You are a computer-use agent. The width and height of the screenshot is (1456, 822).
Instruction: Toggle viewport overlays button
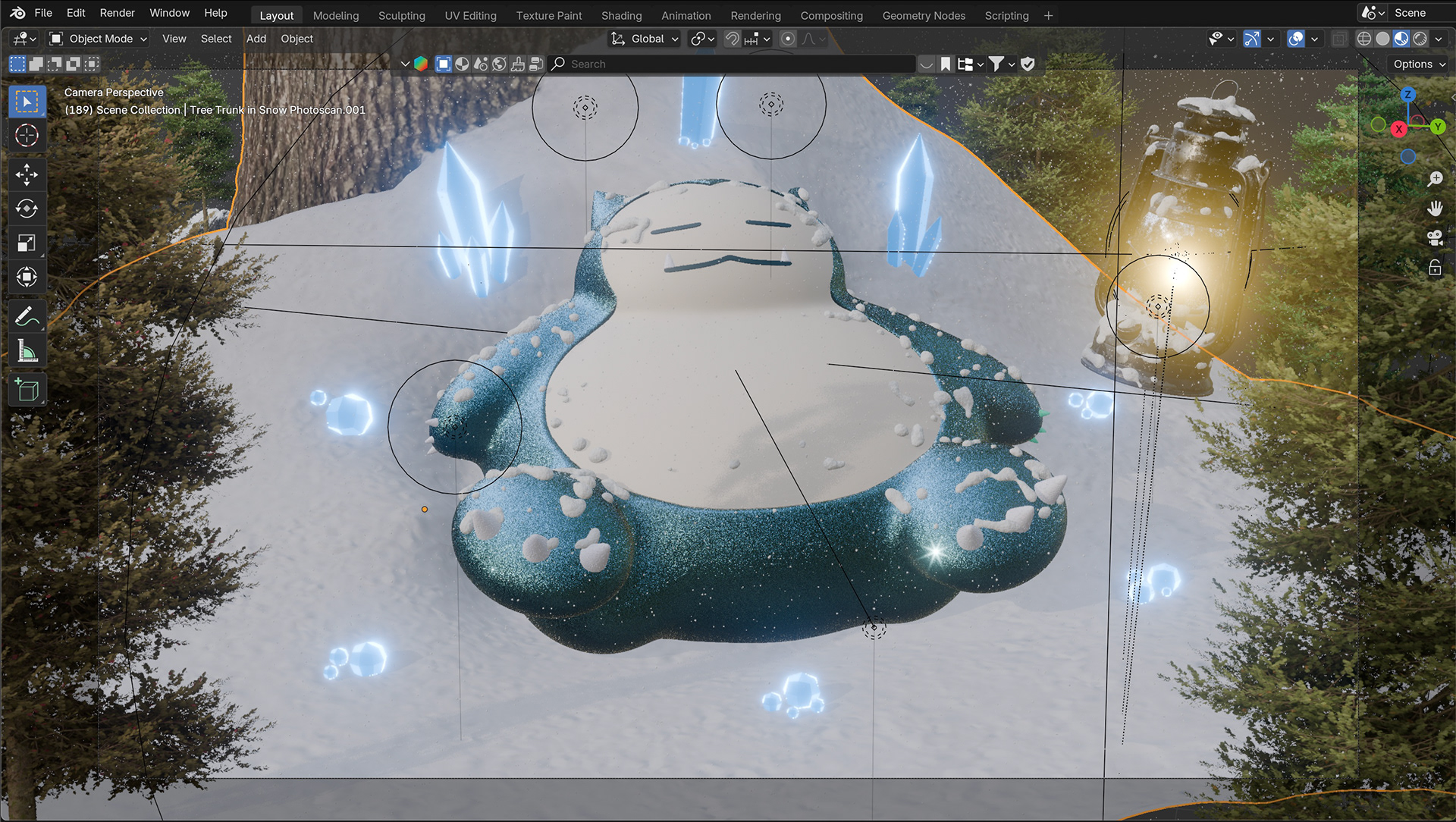tap(1296, 39)
